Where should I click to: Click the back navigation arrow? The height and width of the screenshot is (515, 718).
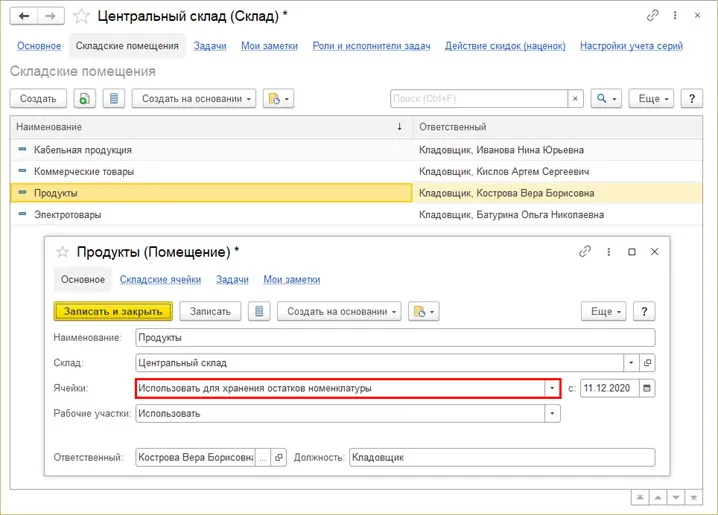pyautogui.click(x=25, y=16)
